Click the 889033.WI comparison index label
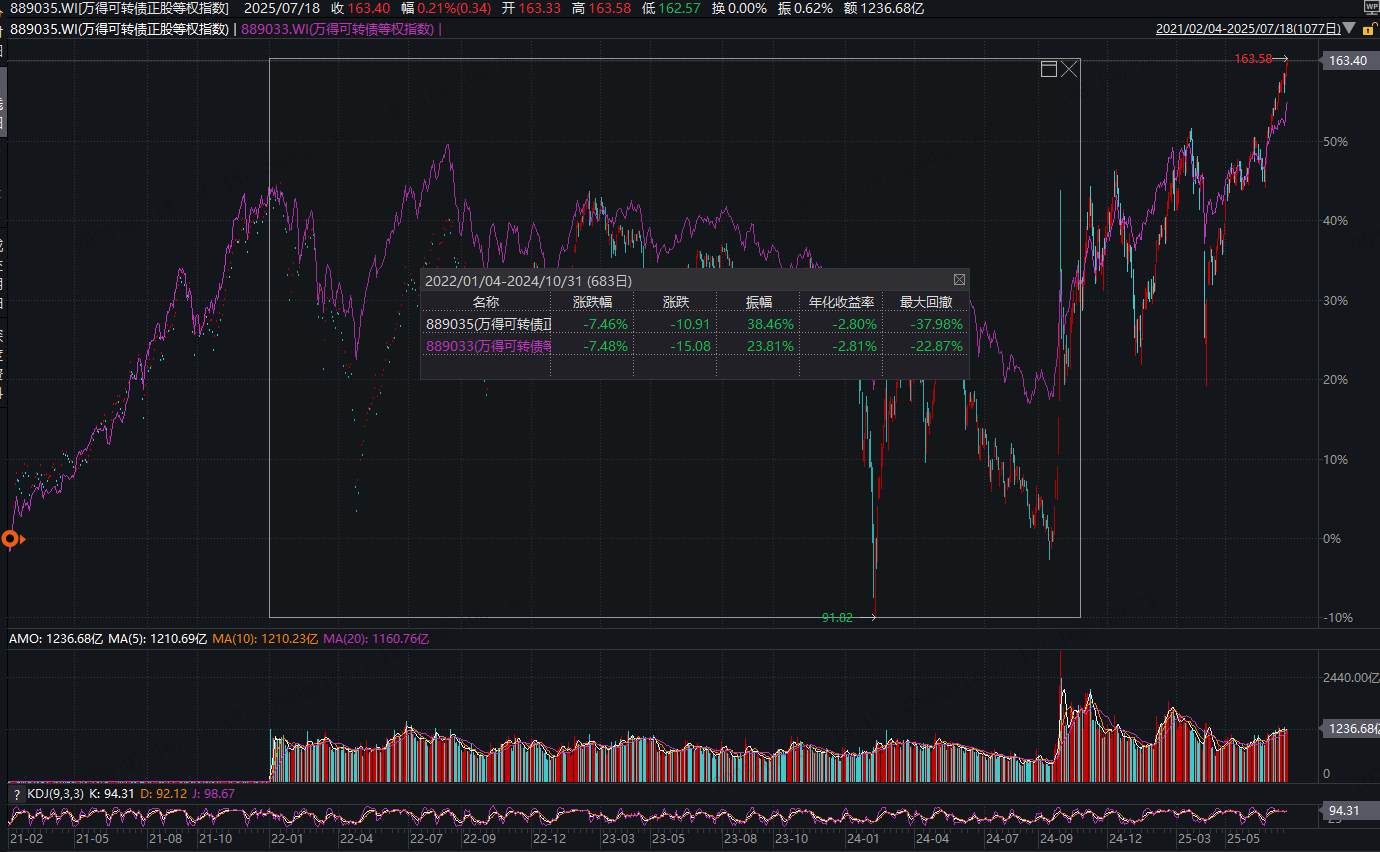This screenshot has width=1380, height=852. [x=338, y=29]
